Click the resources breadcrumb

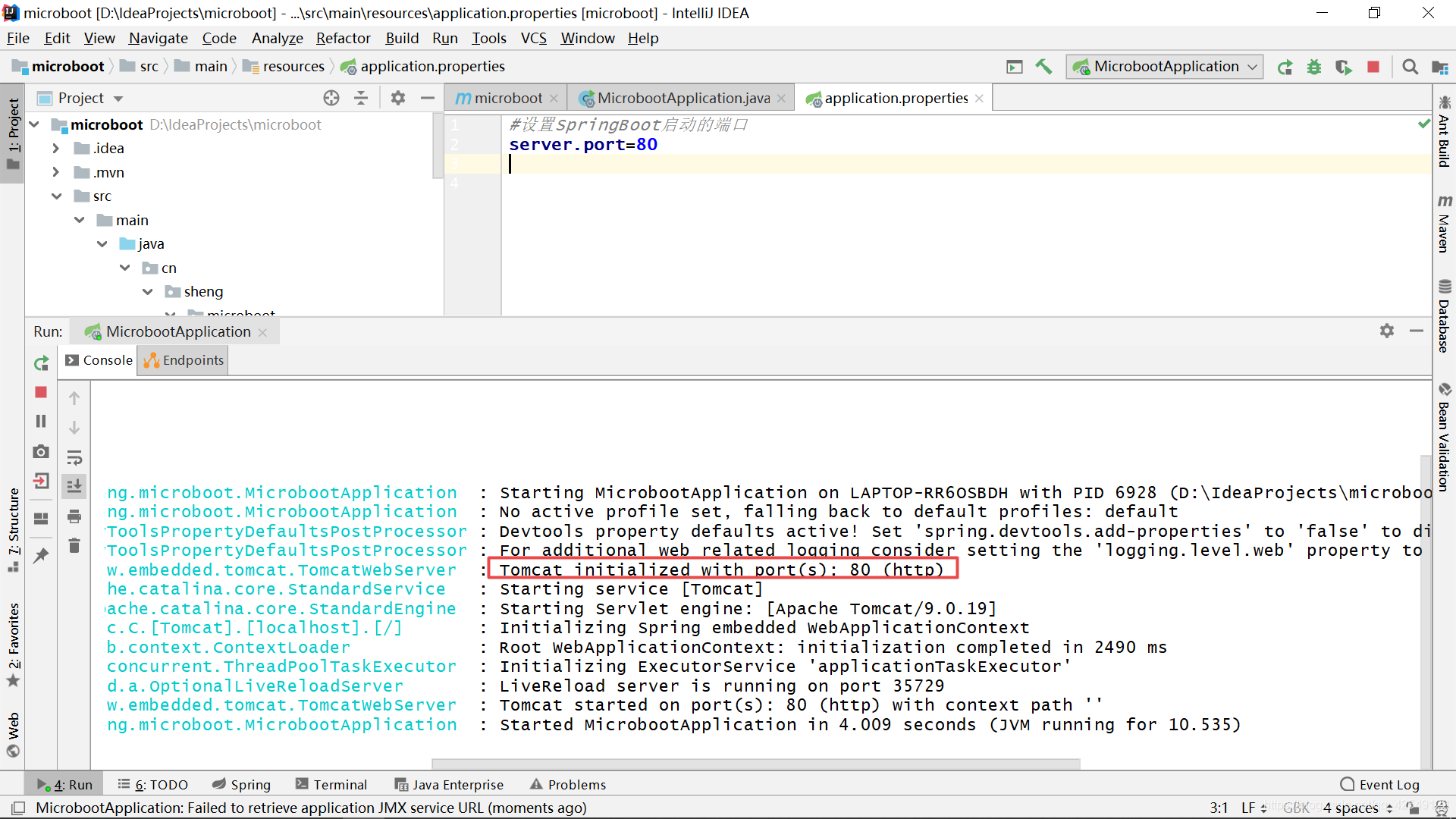[284, 67]
